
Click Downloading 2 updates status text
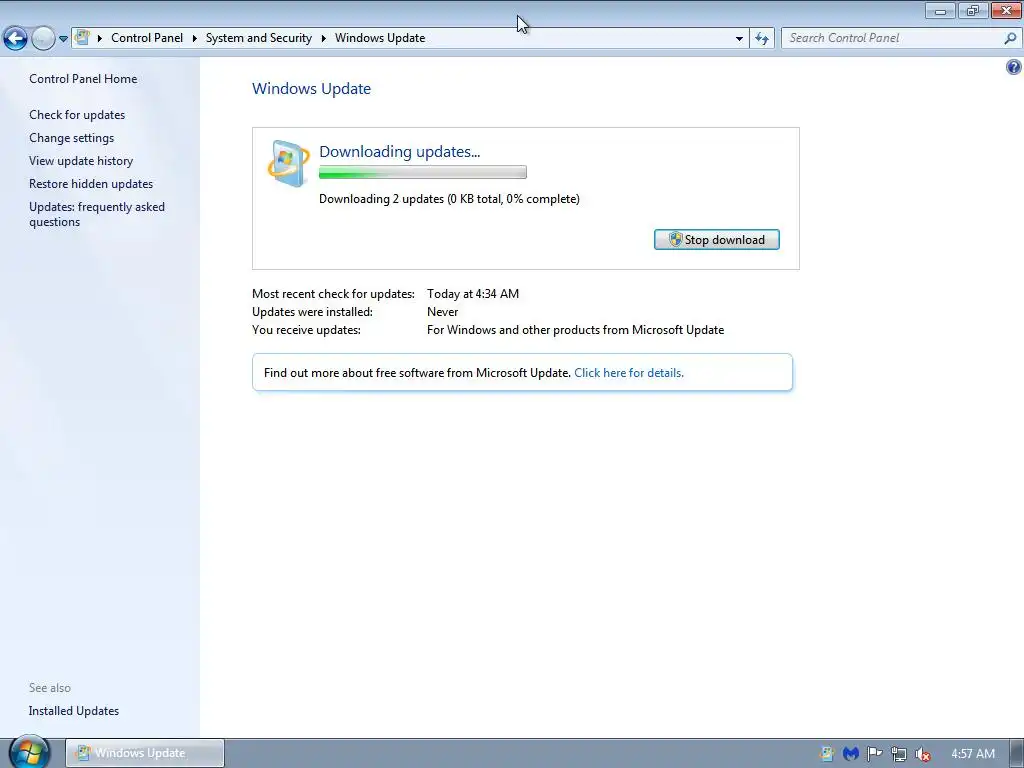[x=449, y=199]
